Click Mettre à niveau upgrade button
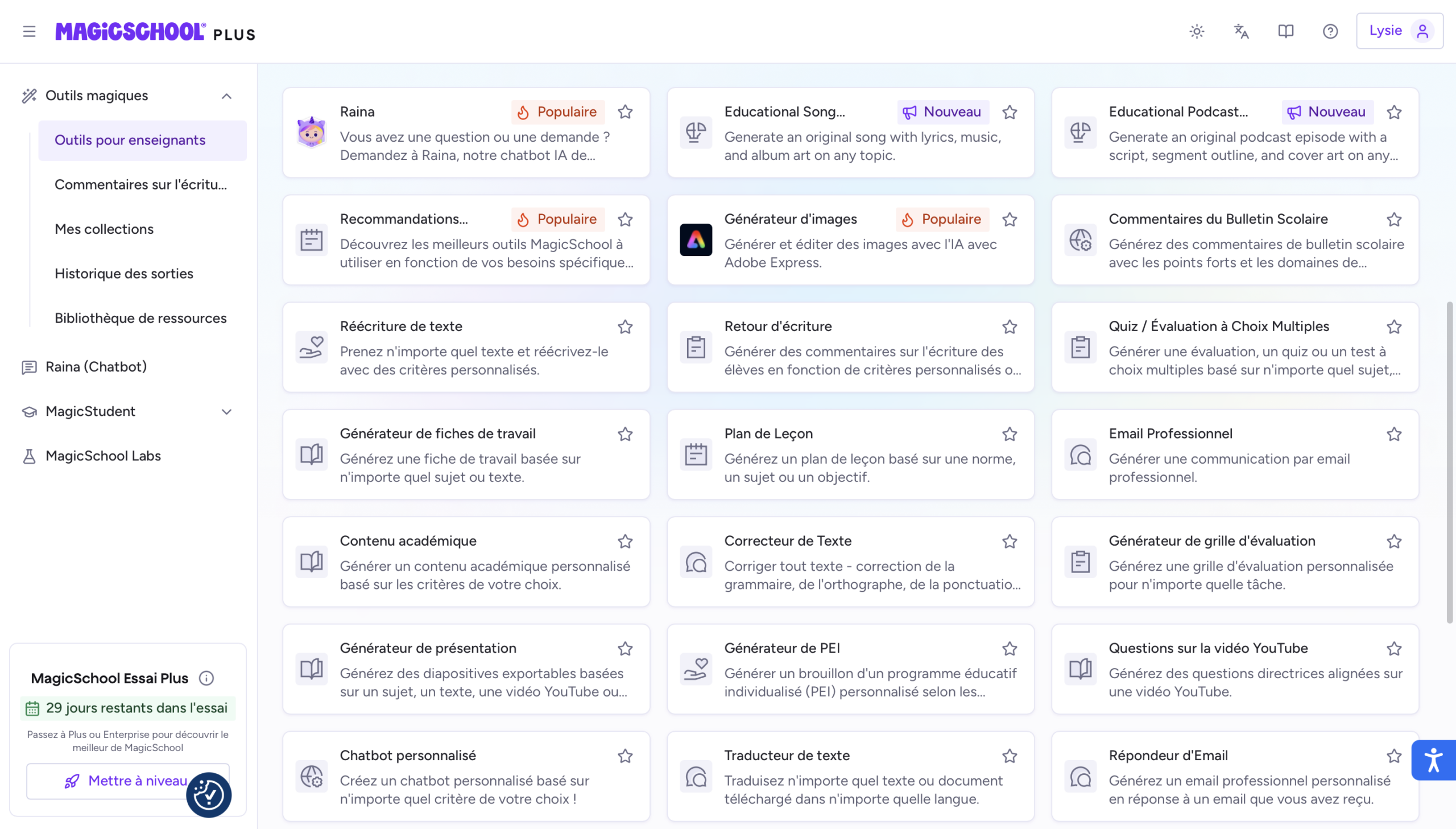The height and width of the screenshot is (829, 1456). (127, 781)
